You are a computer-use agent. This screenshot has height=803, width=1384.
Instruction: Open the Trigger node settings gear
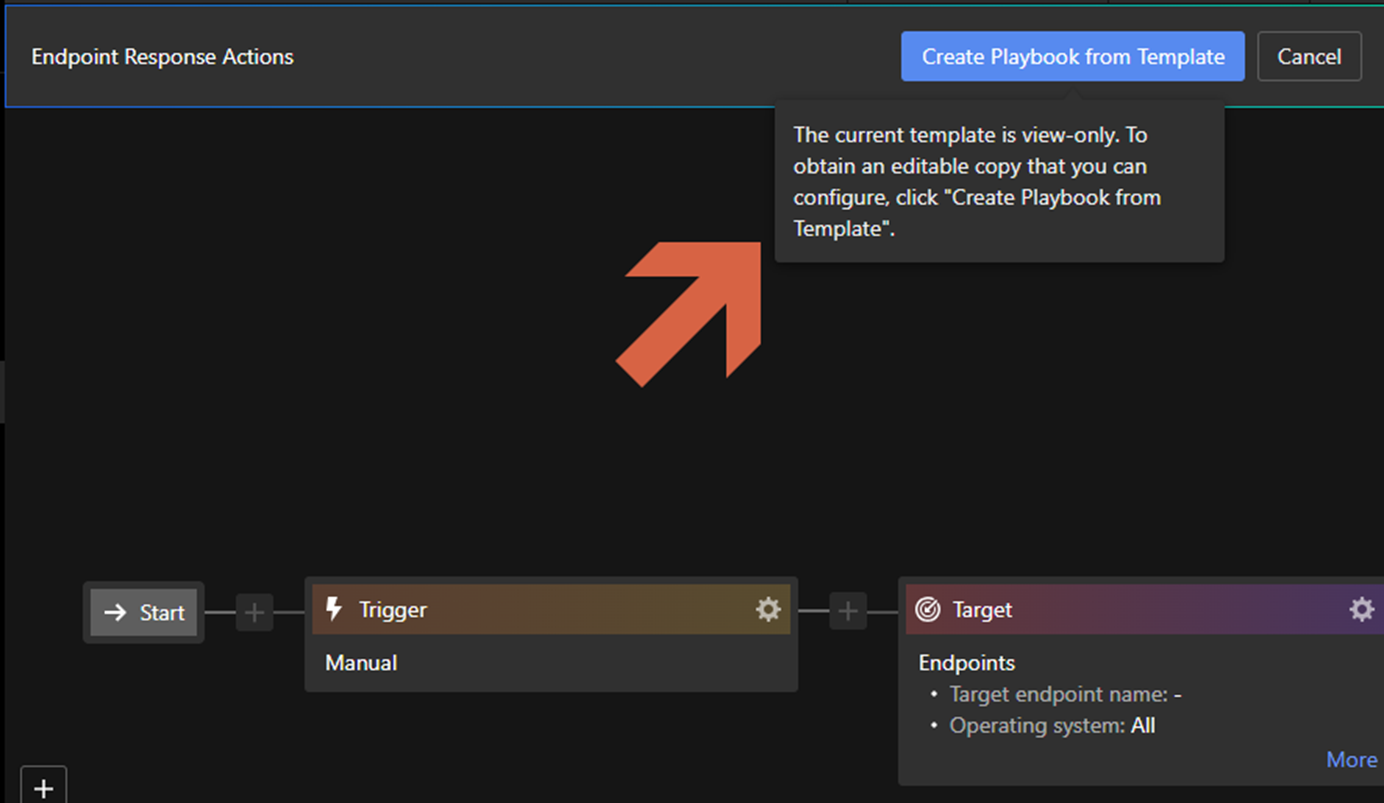coord(768,610)
